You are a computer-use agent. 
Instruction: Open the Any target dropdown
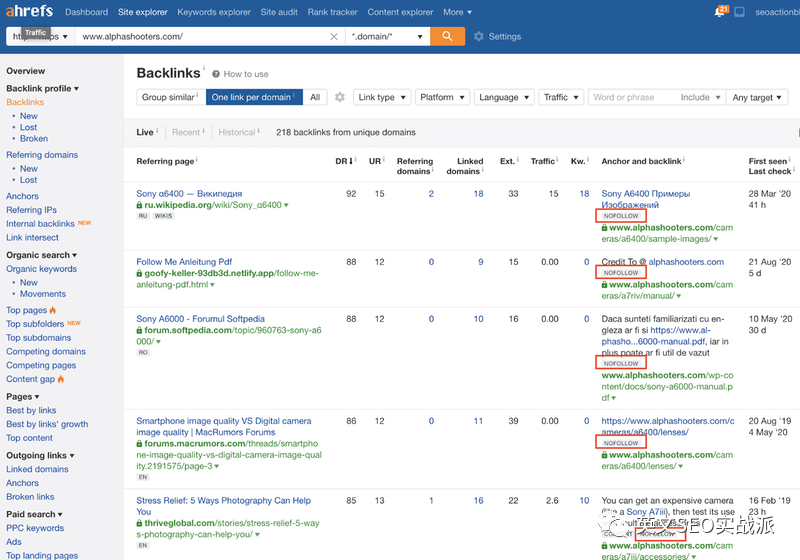(757, 97)
